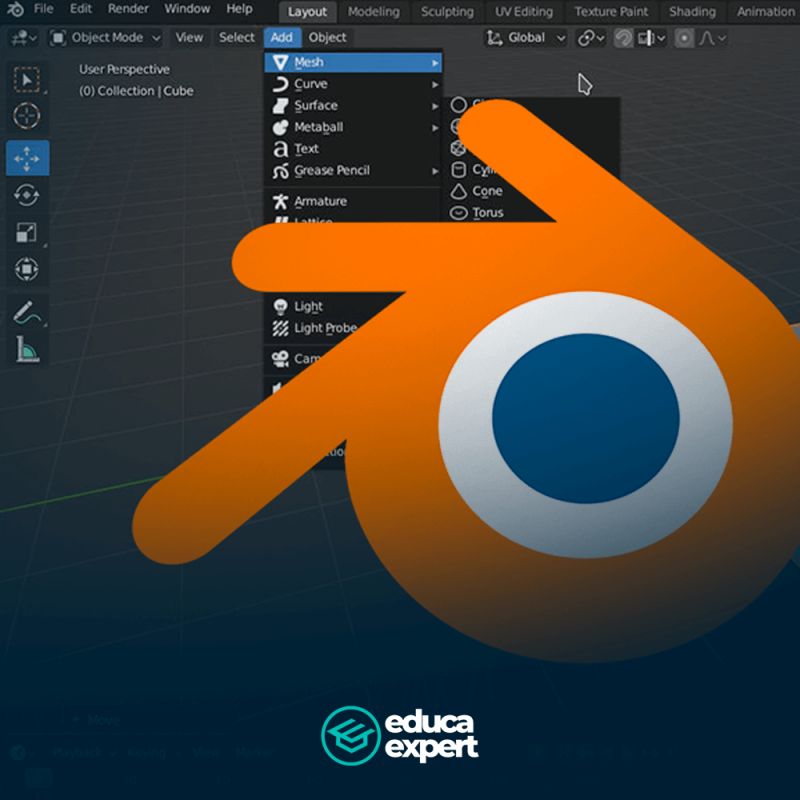Switch to the UV Editing tab
The width and height of the screenshot is (800, 800).
point(523,12)
